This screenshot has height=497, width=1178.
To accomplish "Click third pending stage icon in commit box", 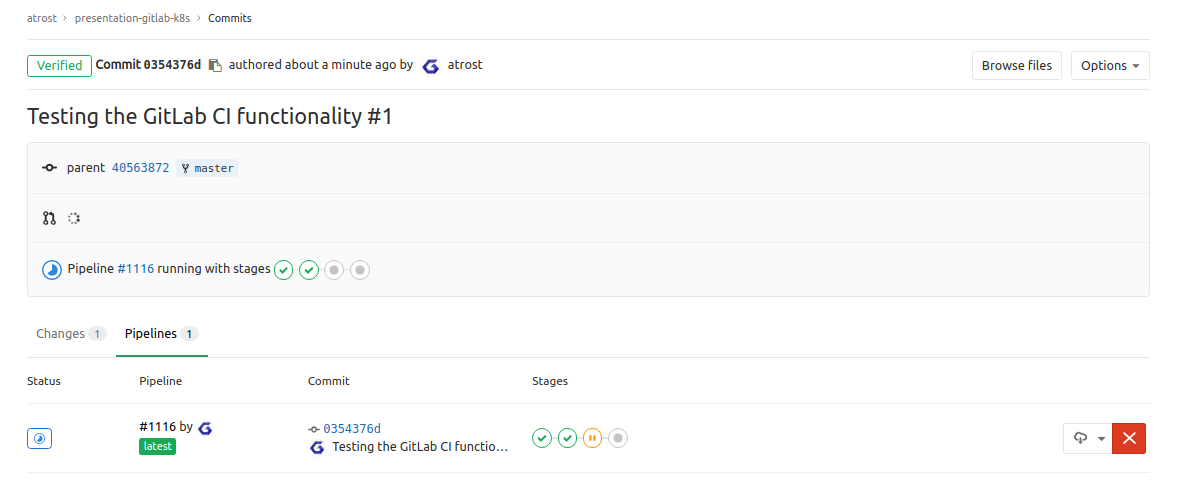I will pos(335,270).
